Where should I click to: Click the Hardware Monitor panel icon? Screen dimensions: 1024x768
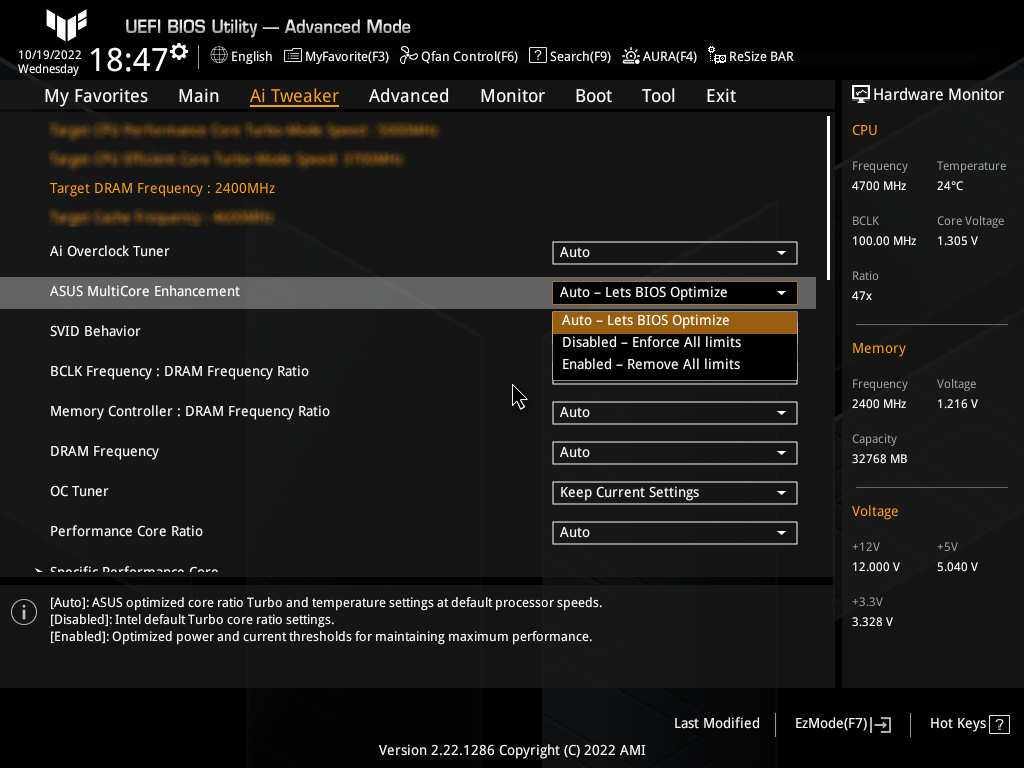tap(861, 93)
